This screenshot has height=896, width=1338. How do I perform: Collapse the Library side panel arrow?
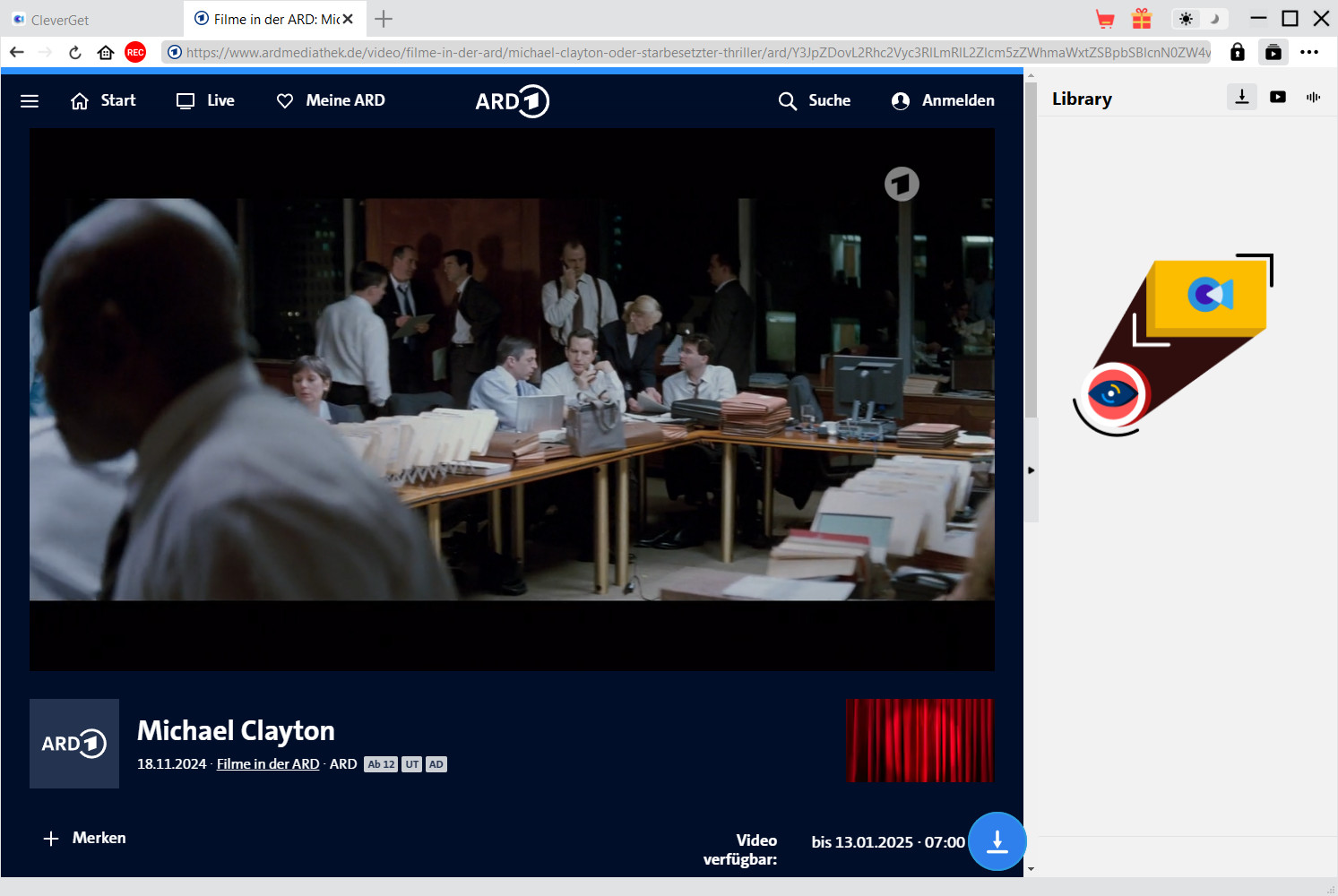click(1032, 470)
